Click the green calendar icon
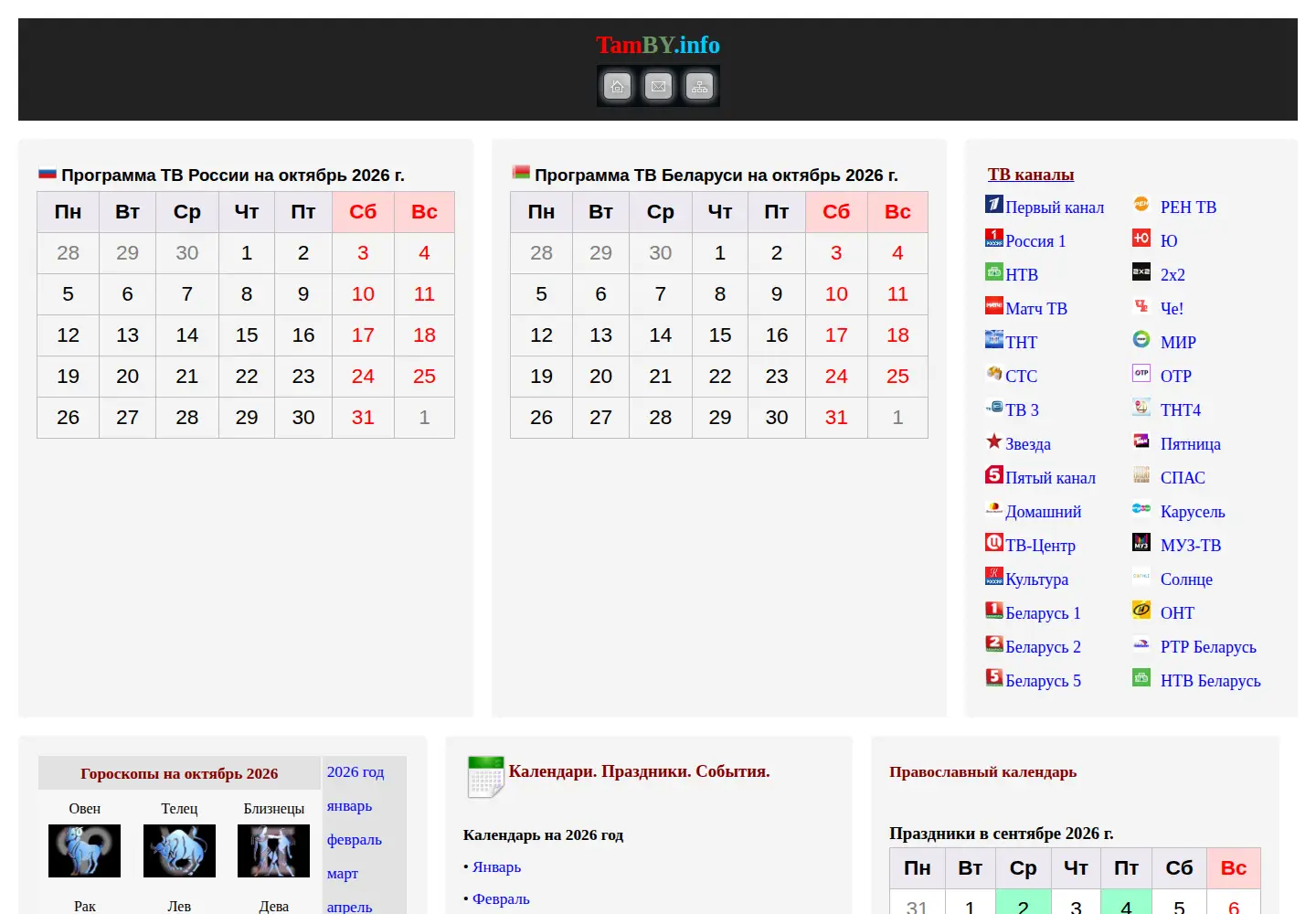The height and width of the screenshot is (914, 1316). (x=485, y=776)
